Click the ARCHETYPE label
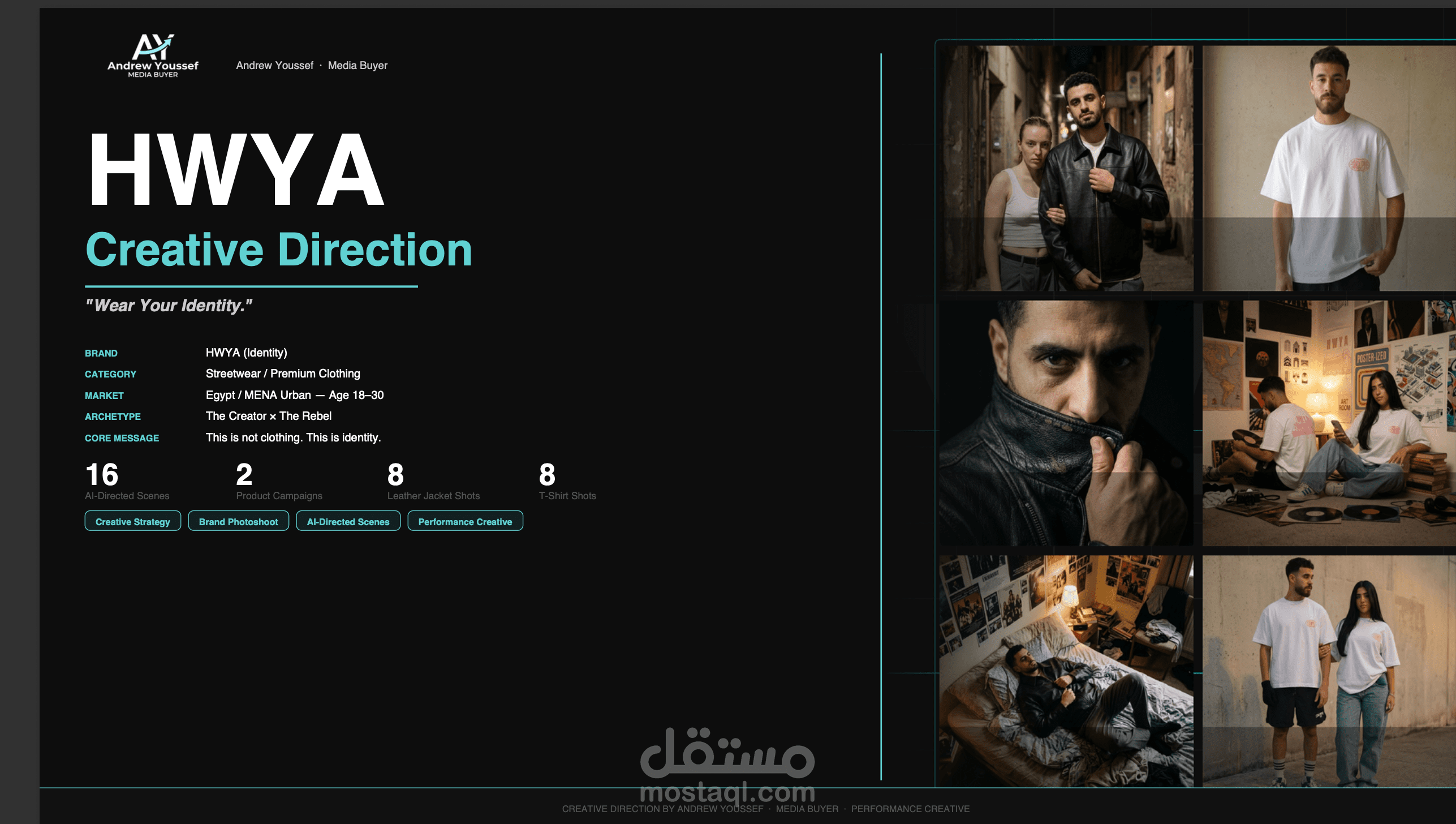The height and width of the screenshot is (824, 1456). coord(113,417)
